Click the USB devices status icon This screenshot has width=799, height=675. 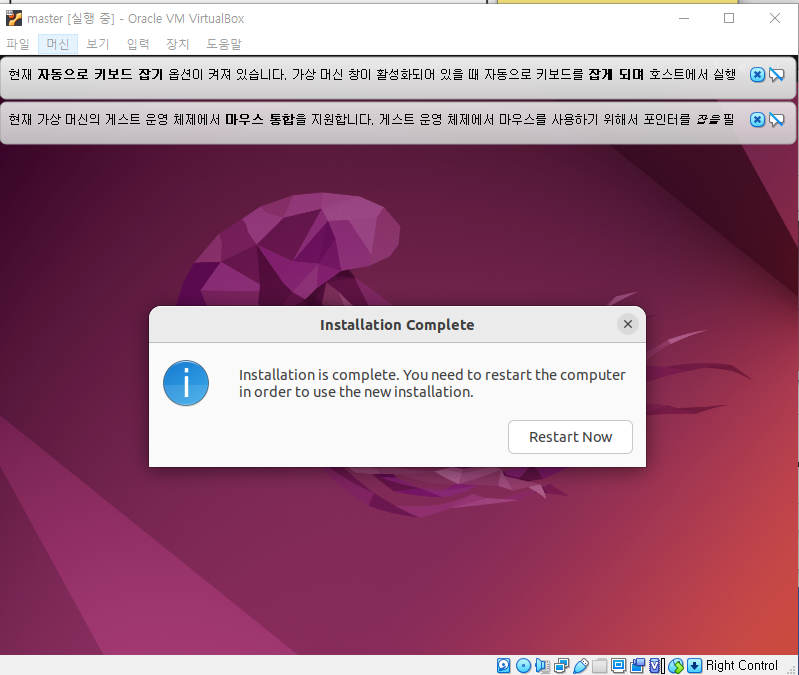(581, 665)
